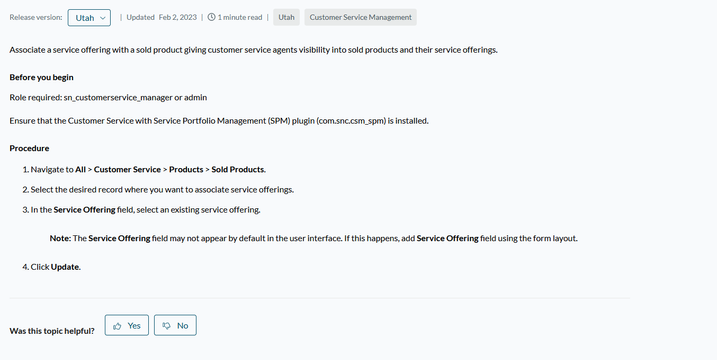Viewport: 717px width, 360px height.
Task: Select the Utah tag chip
Action: click(x=286, y=17)
